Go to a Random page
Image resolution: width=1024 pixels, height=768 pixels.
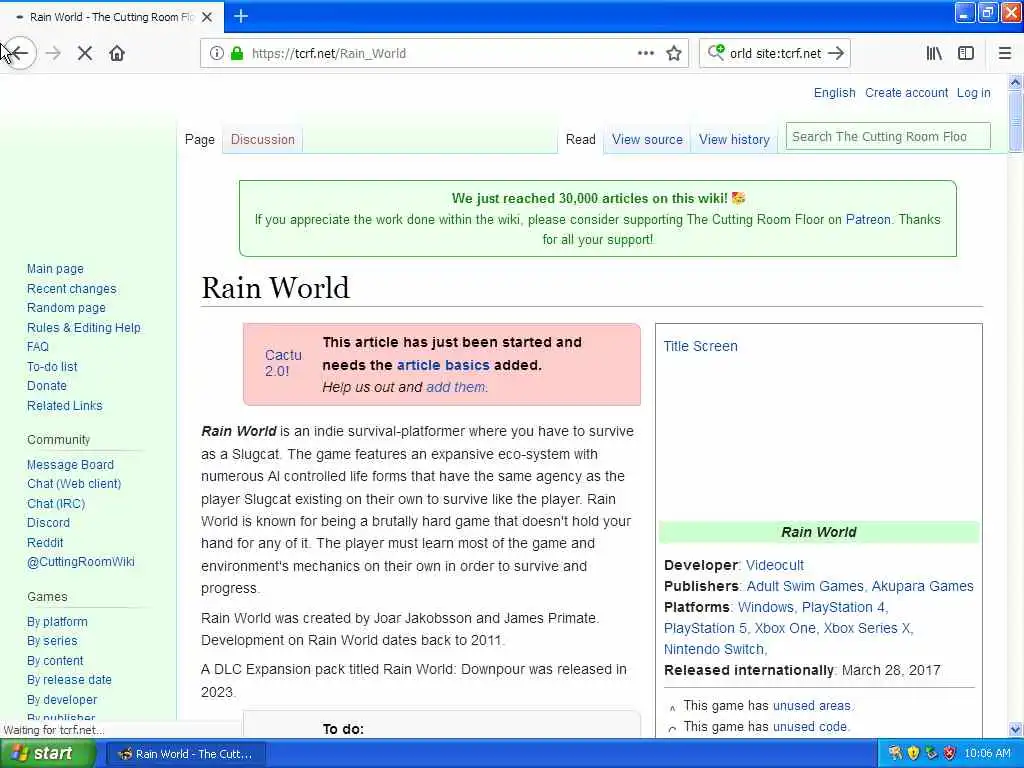click(66, 308)
